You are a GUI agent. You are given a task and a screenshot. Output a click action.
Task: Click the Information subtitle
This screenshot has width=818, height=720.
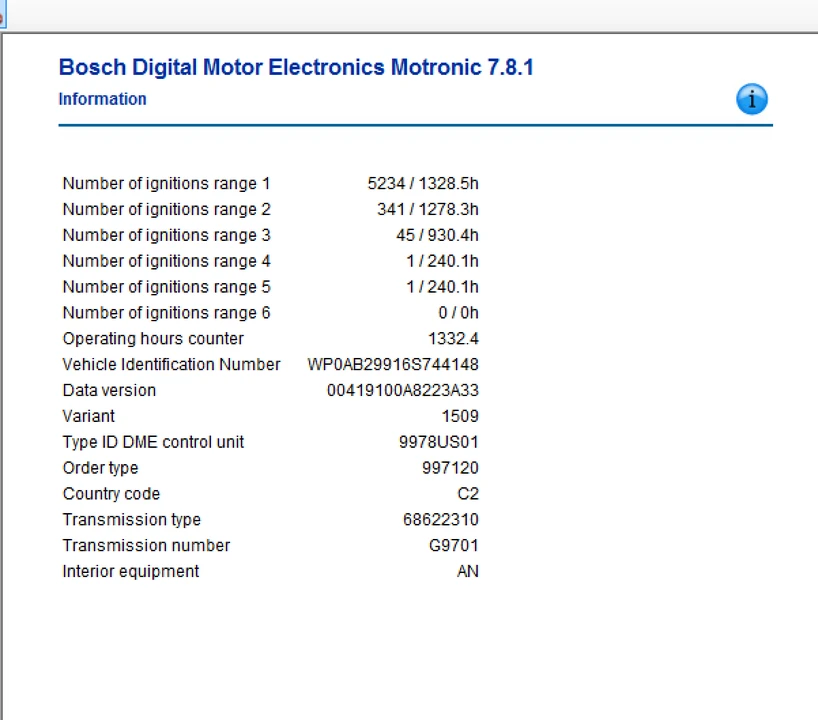(x=102, y=99)
